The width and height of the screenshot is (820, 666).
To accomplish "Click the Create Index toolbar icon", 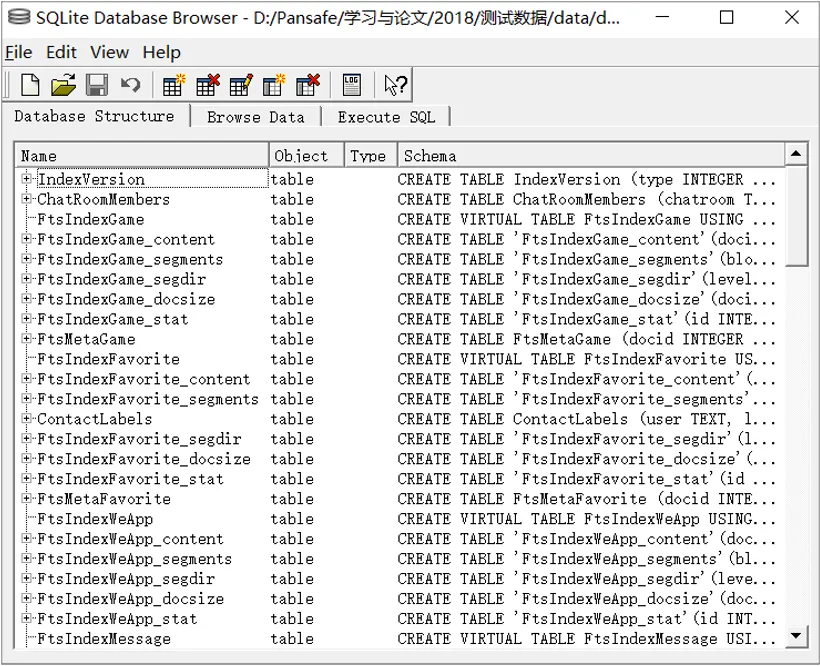I will [274, 85].
